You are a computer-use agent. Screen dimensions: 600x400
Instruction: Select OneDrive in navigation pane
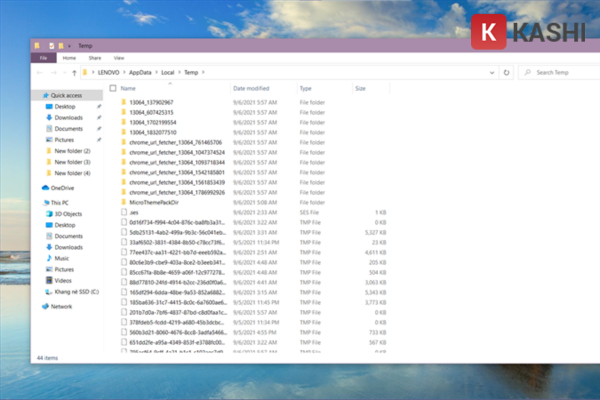coord(62,188)
